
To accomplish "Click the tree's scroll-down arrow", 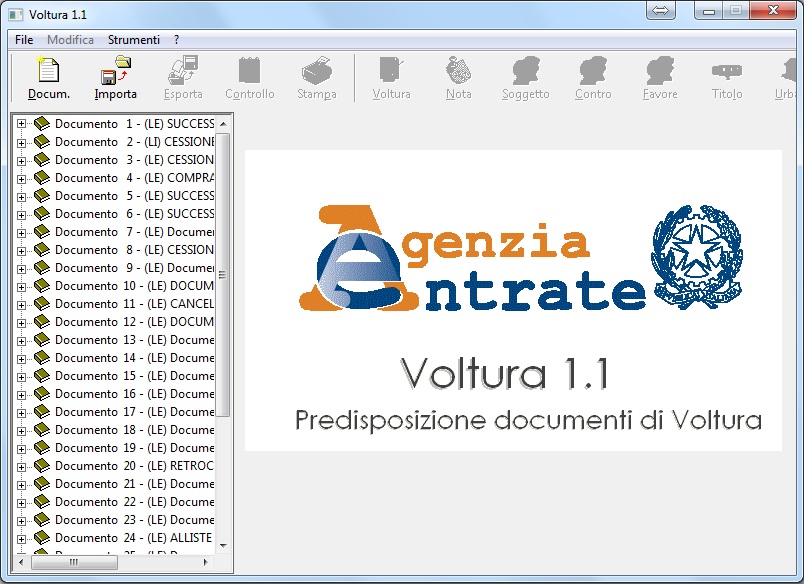I will click(x=223, y=546).
